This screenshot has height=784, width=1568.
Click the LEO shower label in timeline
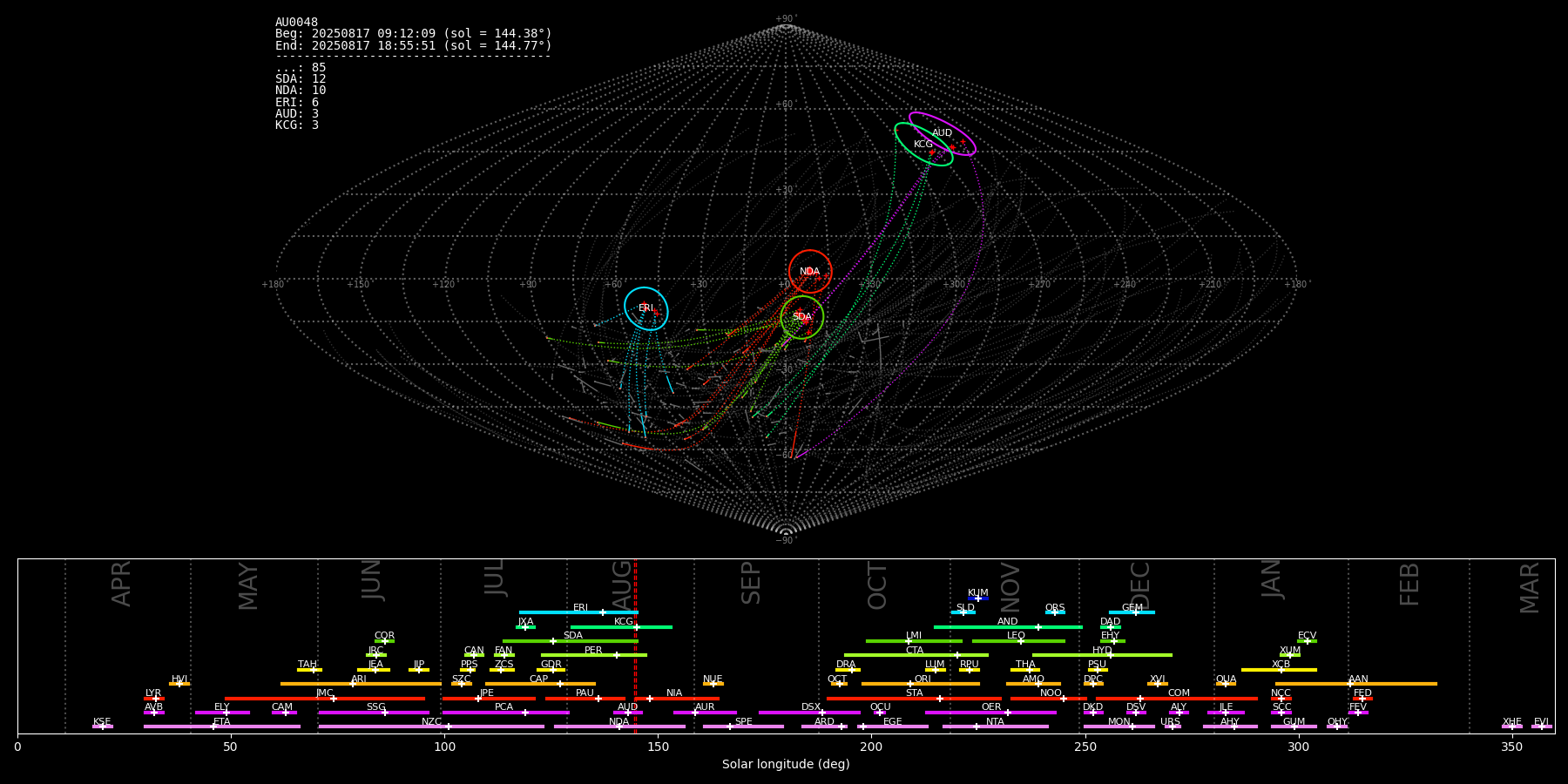[1017, 636]
